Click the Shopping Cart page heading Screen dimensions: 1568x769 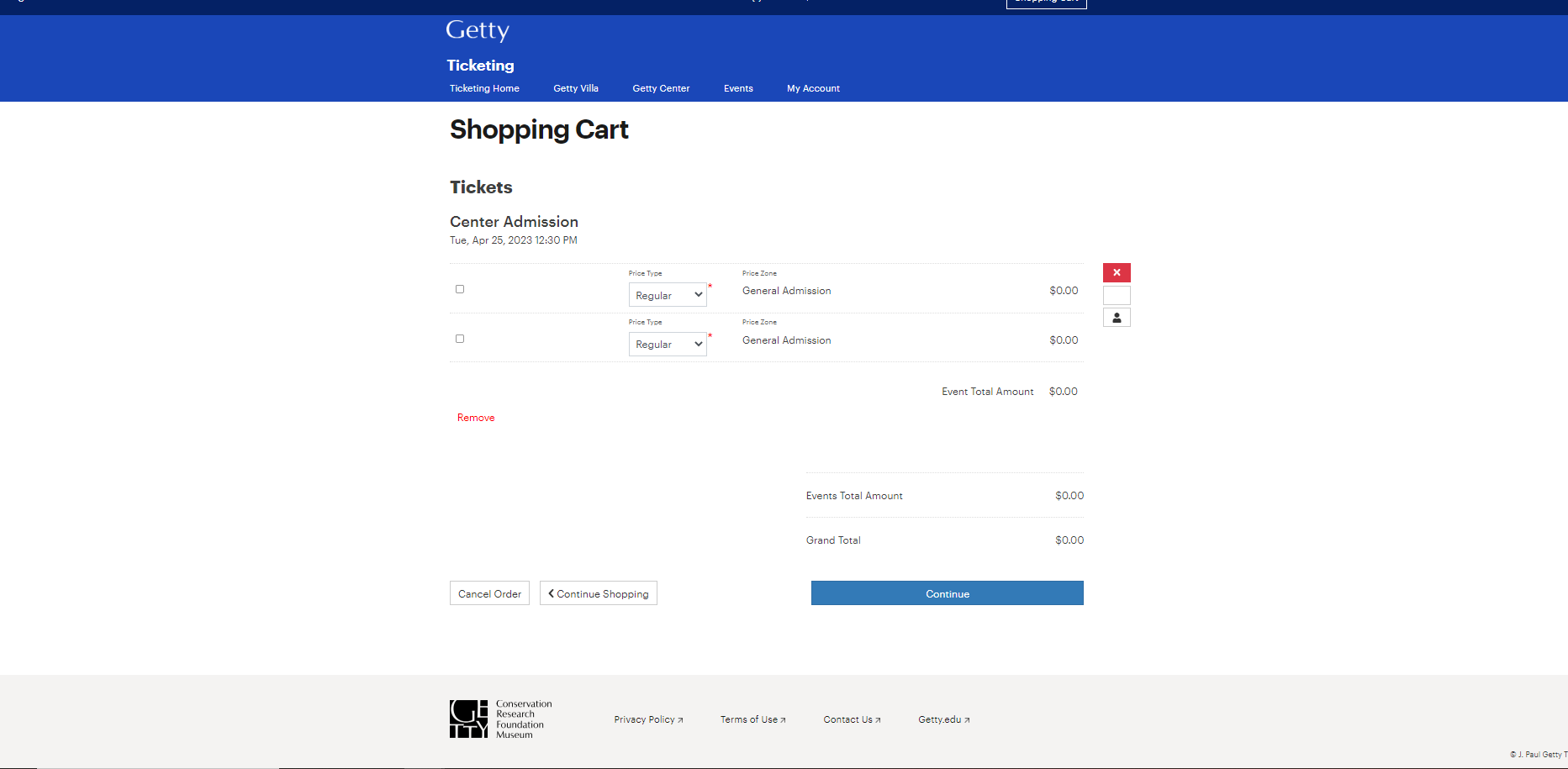coord(539,130)
